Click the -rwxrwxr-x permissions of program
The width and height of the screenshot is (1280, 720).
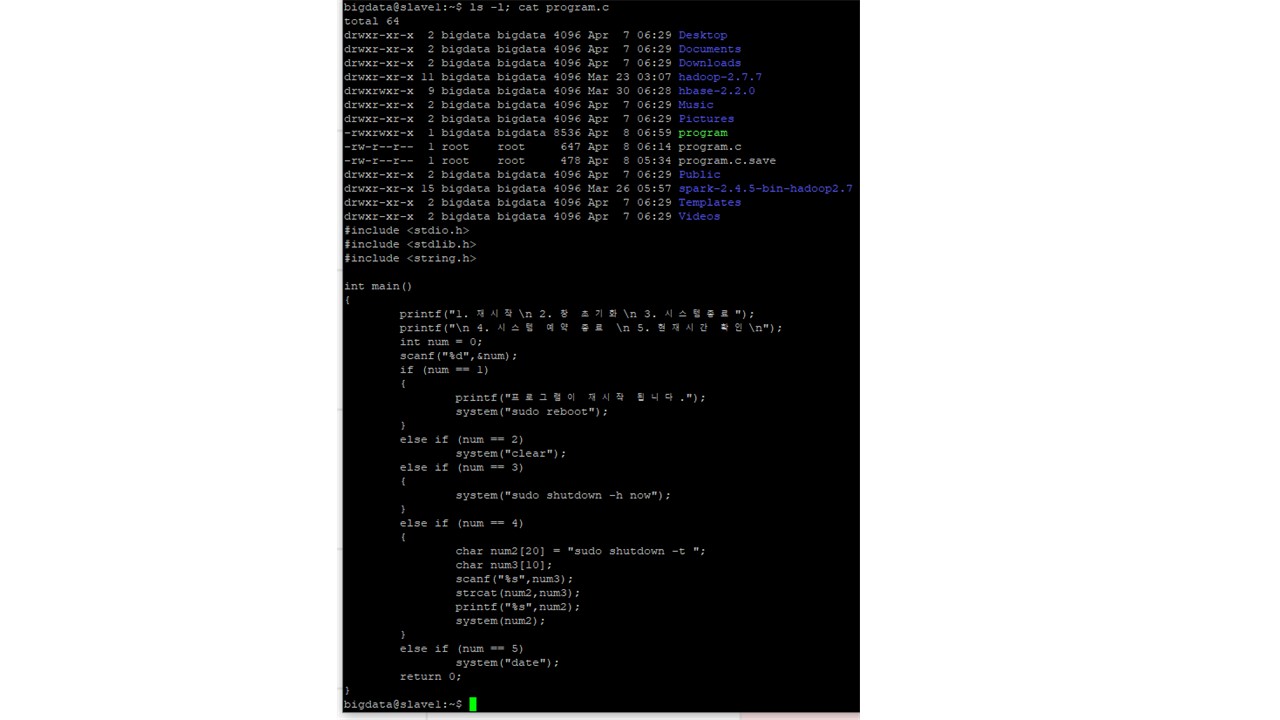379,133
